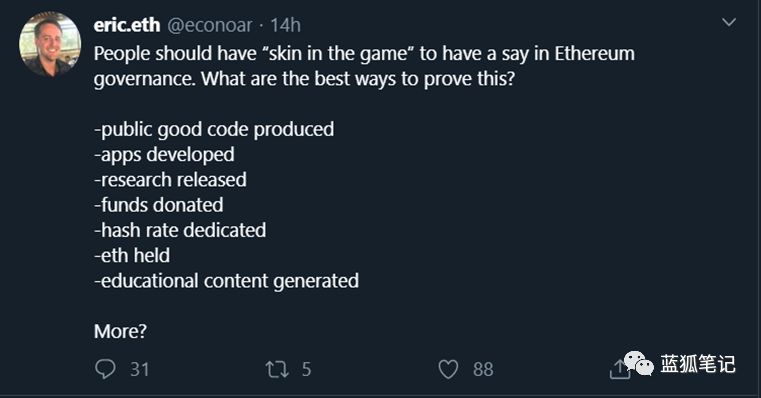Click the '-hash rate dedicated' line

click(x=180, y=230)
